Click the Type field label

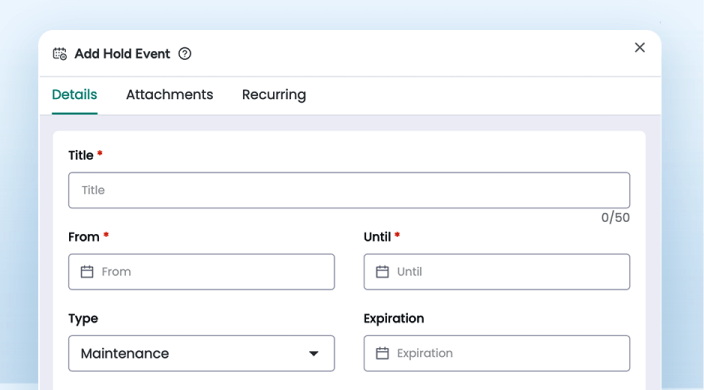click(83, 319)
